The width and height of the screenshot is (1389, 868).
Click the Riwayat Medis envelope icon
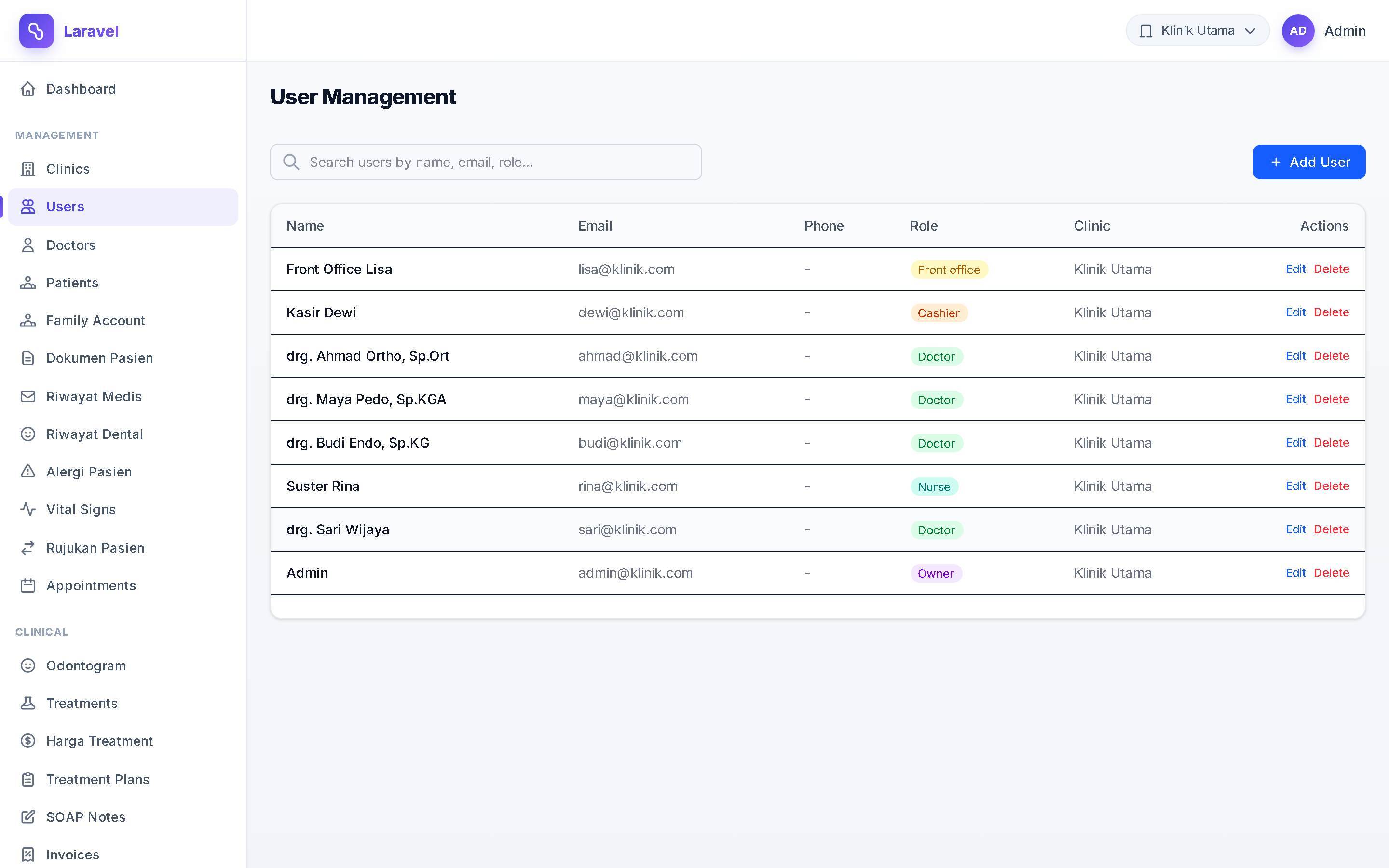(x=28, y=397)
